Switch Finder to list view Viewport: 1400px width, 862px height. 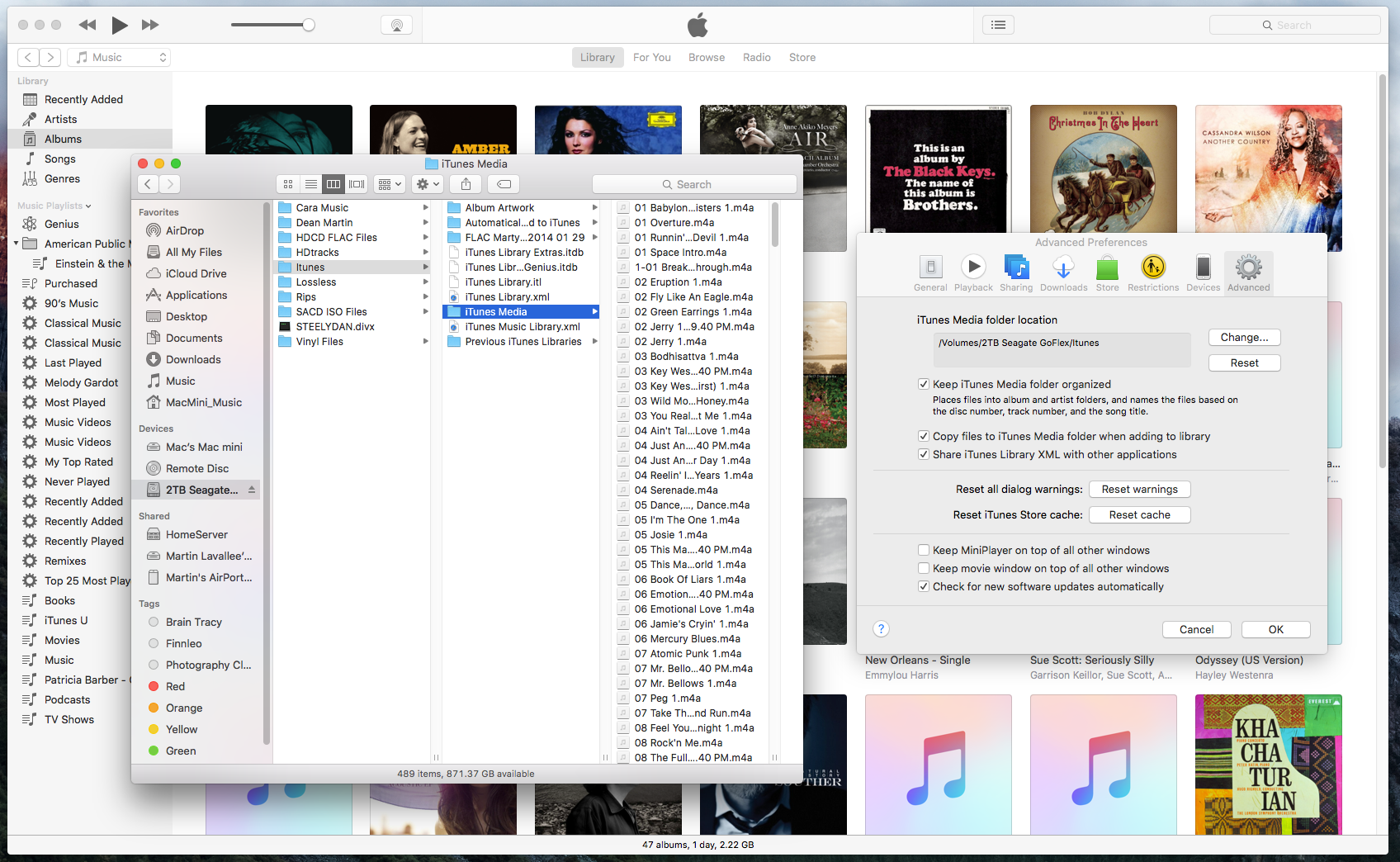coord(311,184)
